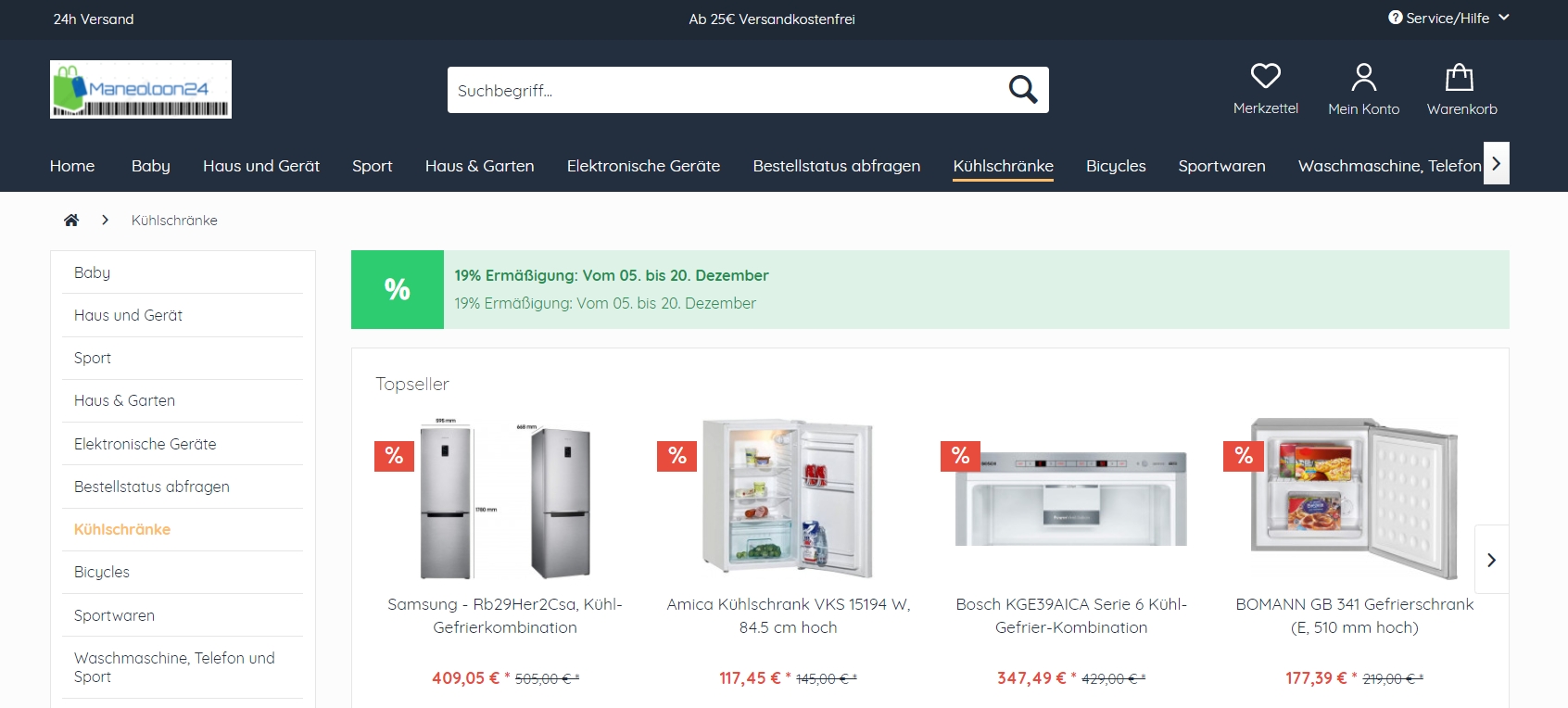Image resolution: width=1568 pixels, height=708 pixels.
Task: Expand the Service/Hilfe dropdown arrow
Action: [1504, 18]
